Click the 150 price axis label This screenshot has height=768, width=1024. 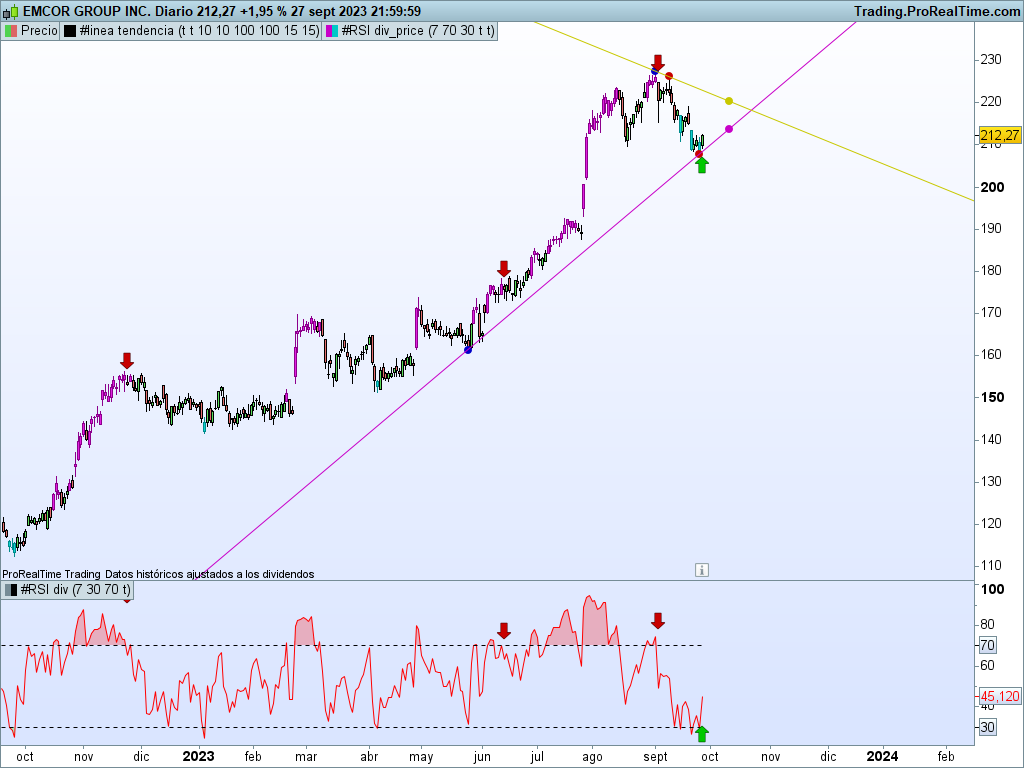click(x=992, y=397)
